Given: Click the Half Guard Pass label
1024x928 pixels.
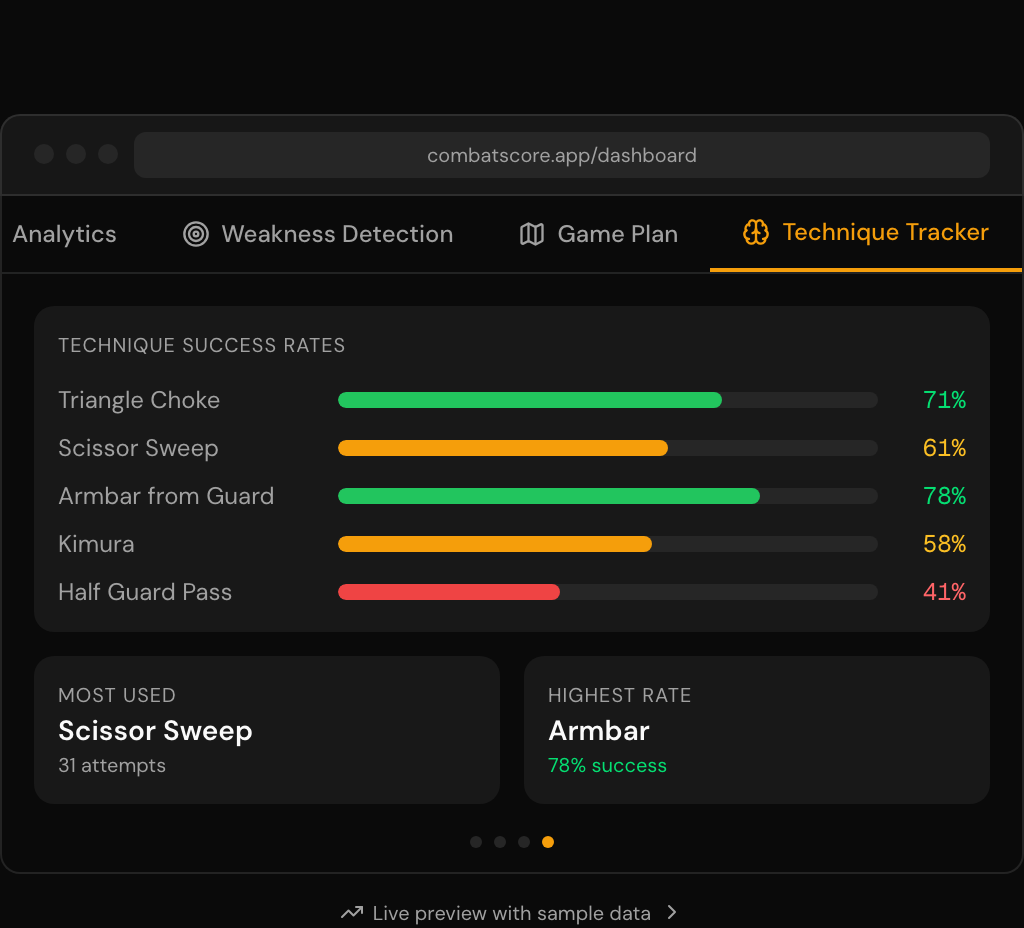Looking at the screenshot, I should pyautogui.click(x=145, y=592).
